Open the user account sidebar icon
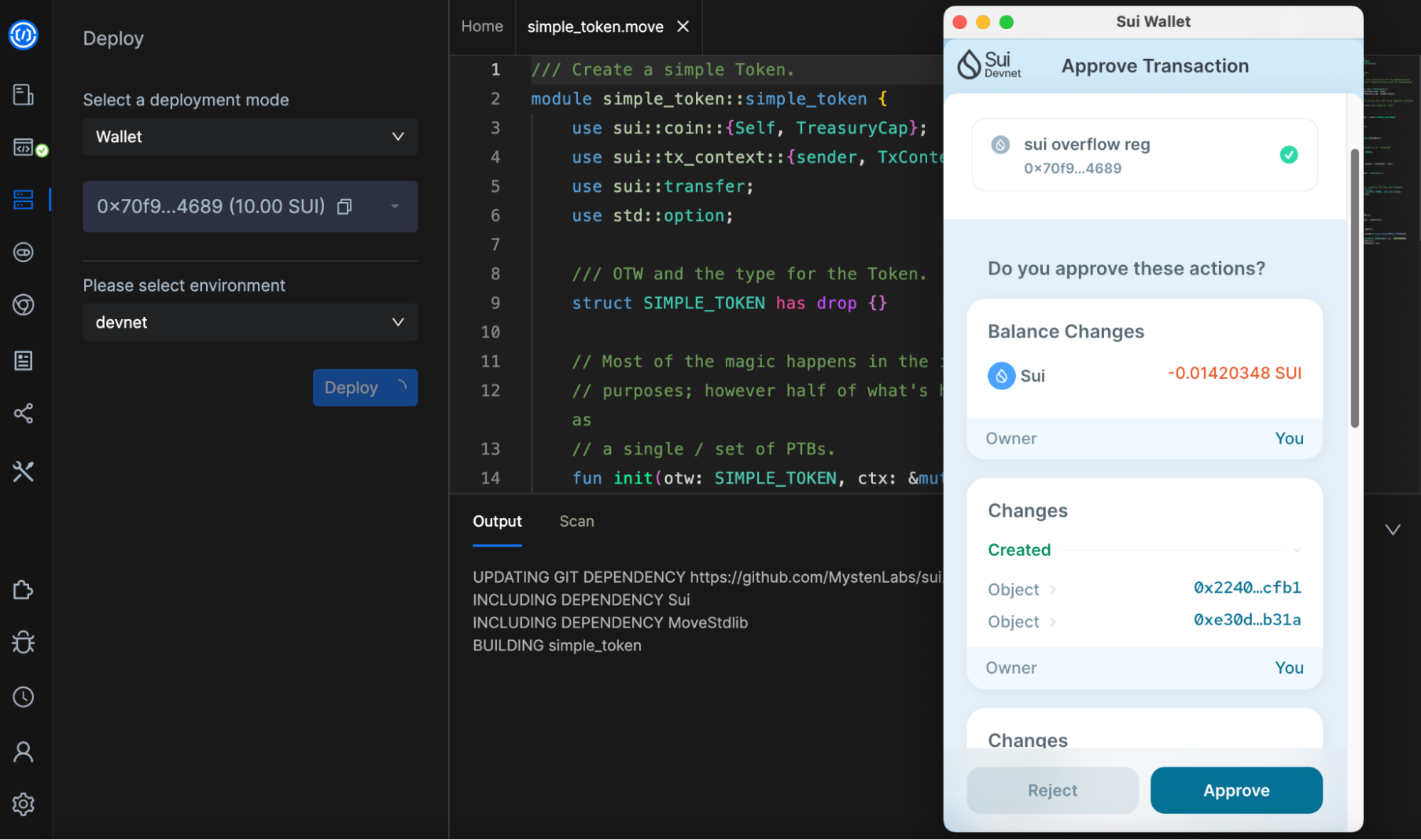The width and height of the screenshot is (1421, 840). click(x=23, y=752)
